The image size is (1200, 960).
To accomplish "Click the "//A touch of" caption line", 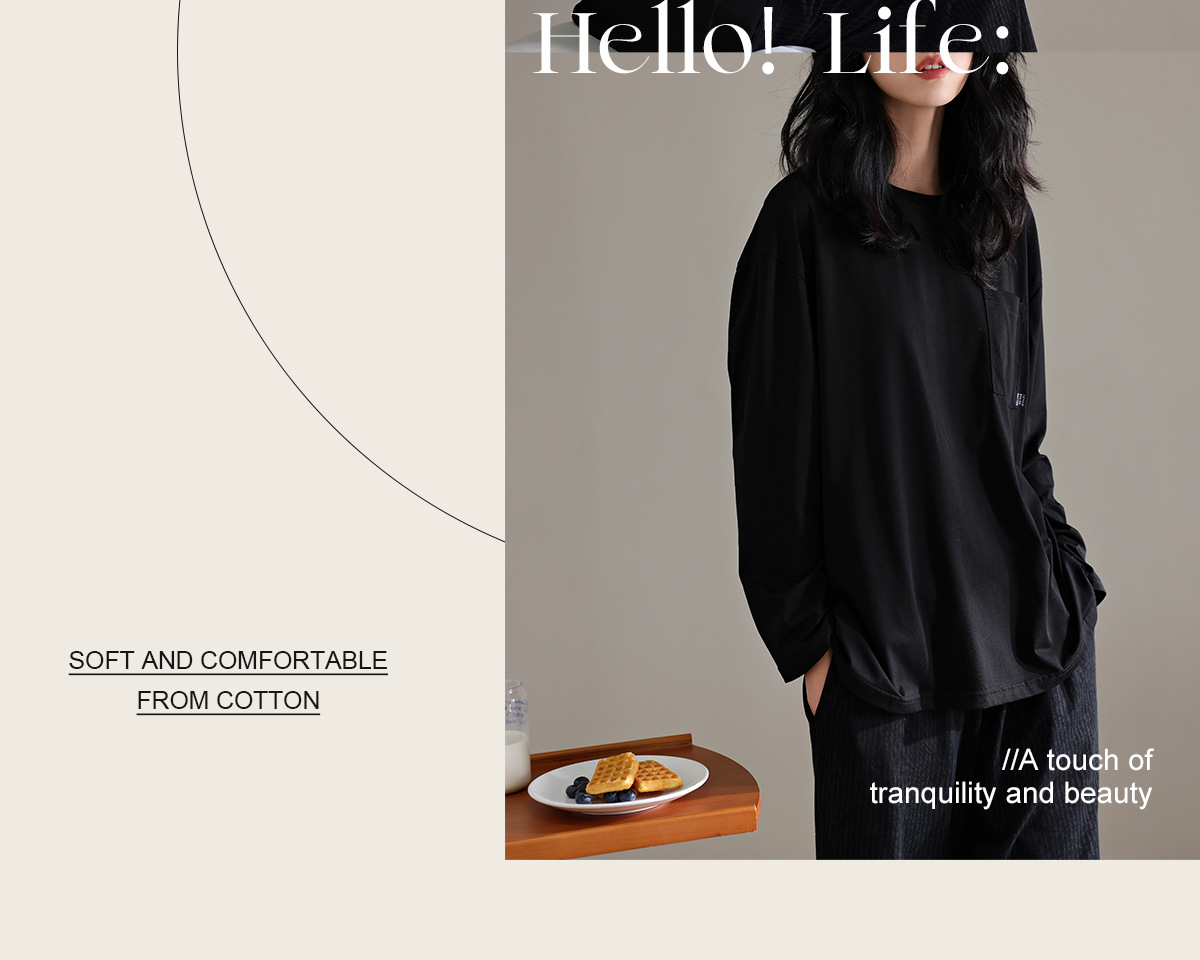I will (x=1077, y=760).
